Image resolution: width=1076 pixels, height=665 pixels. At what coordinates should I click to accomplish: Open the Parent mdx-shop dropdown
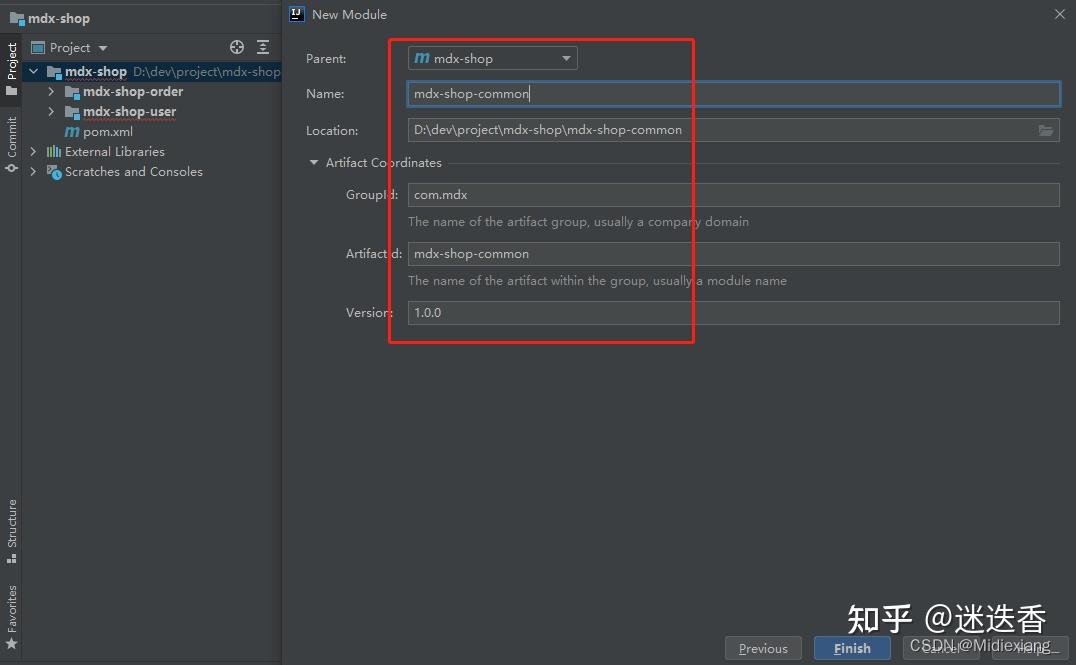click(492, 58)
